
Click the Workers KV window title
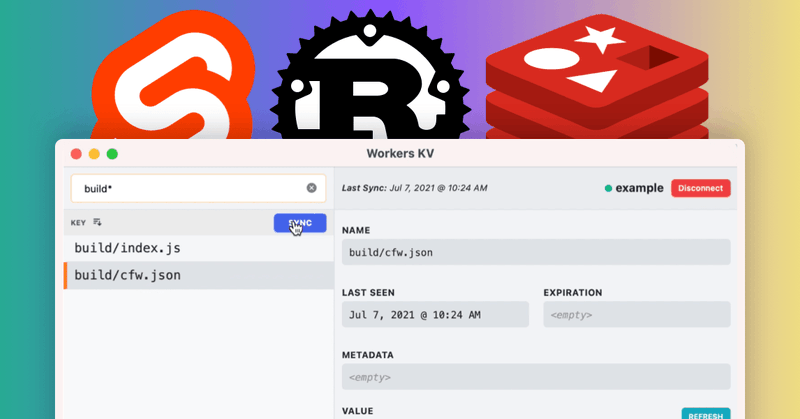coord(400,154)
